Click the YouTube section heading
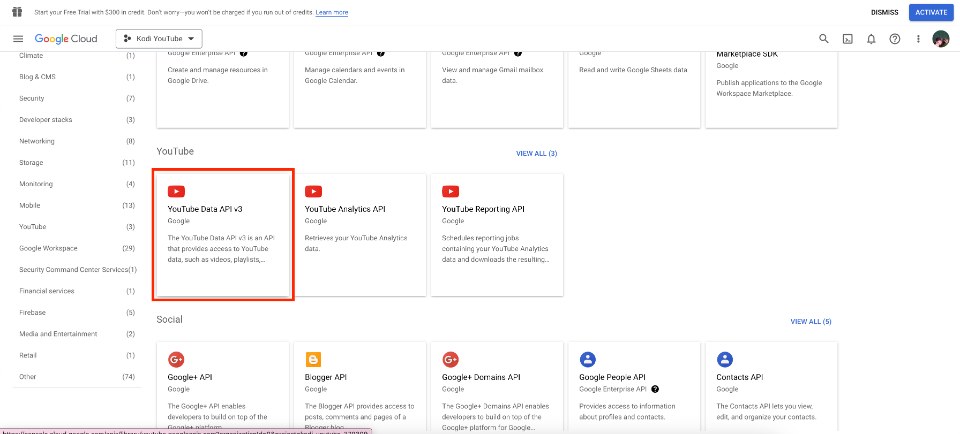Screen dimensions: 960x434 pyautogui.click(x=175, y=151)
